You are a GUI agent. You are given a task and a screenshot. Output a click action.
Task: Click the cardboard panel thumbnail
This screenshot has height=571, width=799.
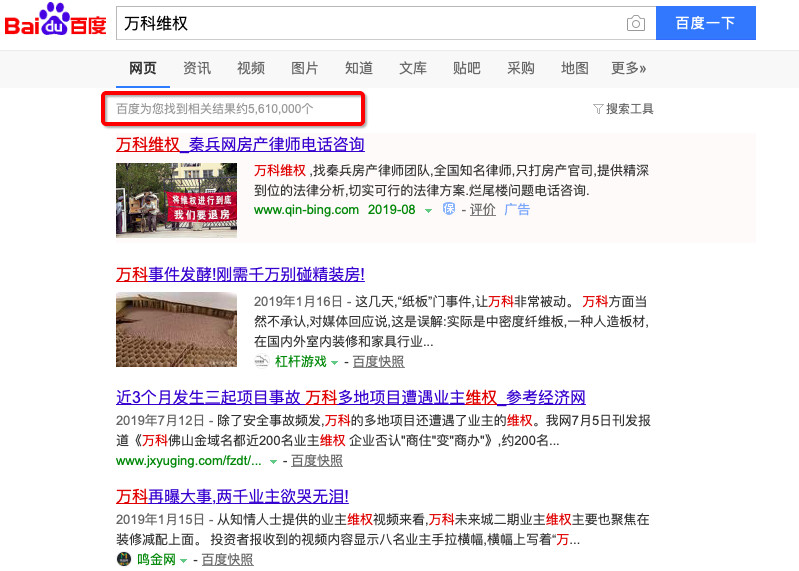(176, 330)
